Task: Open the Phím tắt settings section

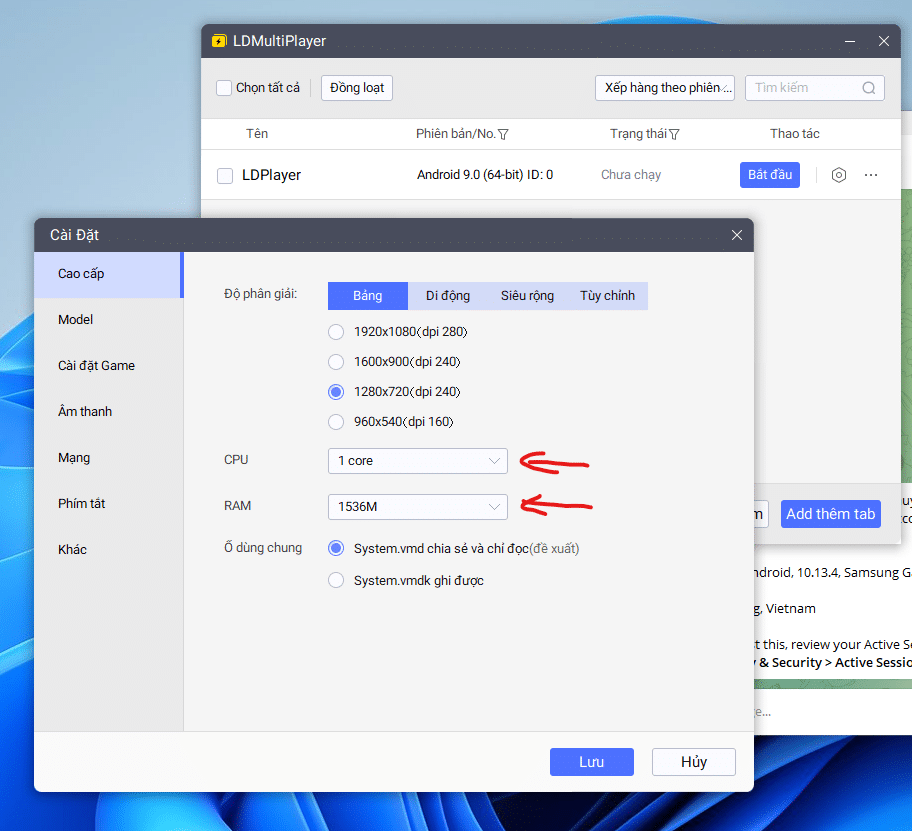Action: click(108, 504)
